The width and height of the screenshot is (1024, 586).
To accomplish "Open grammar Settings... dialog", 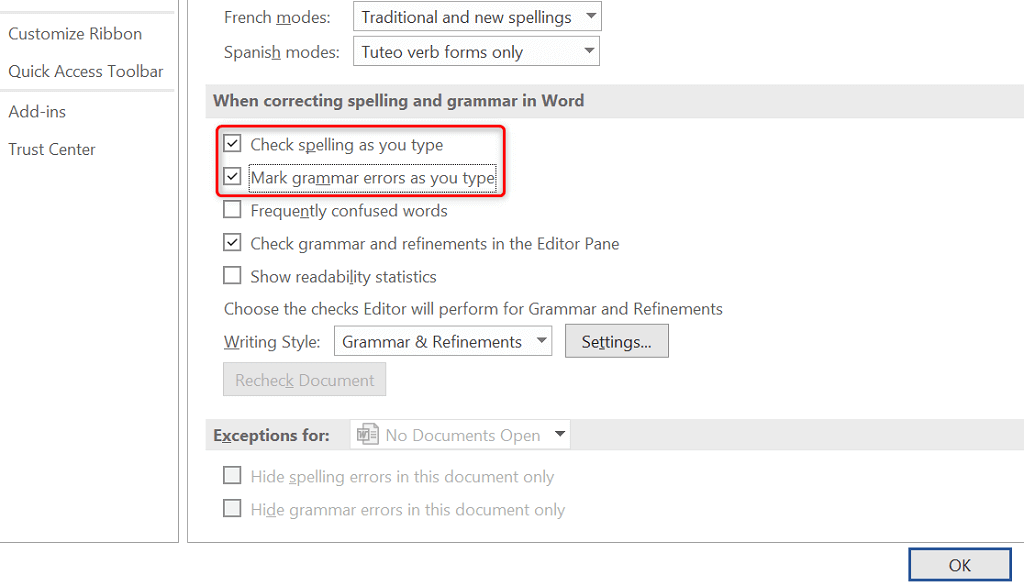I will pyautogui.click(x=616, y=341).
